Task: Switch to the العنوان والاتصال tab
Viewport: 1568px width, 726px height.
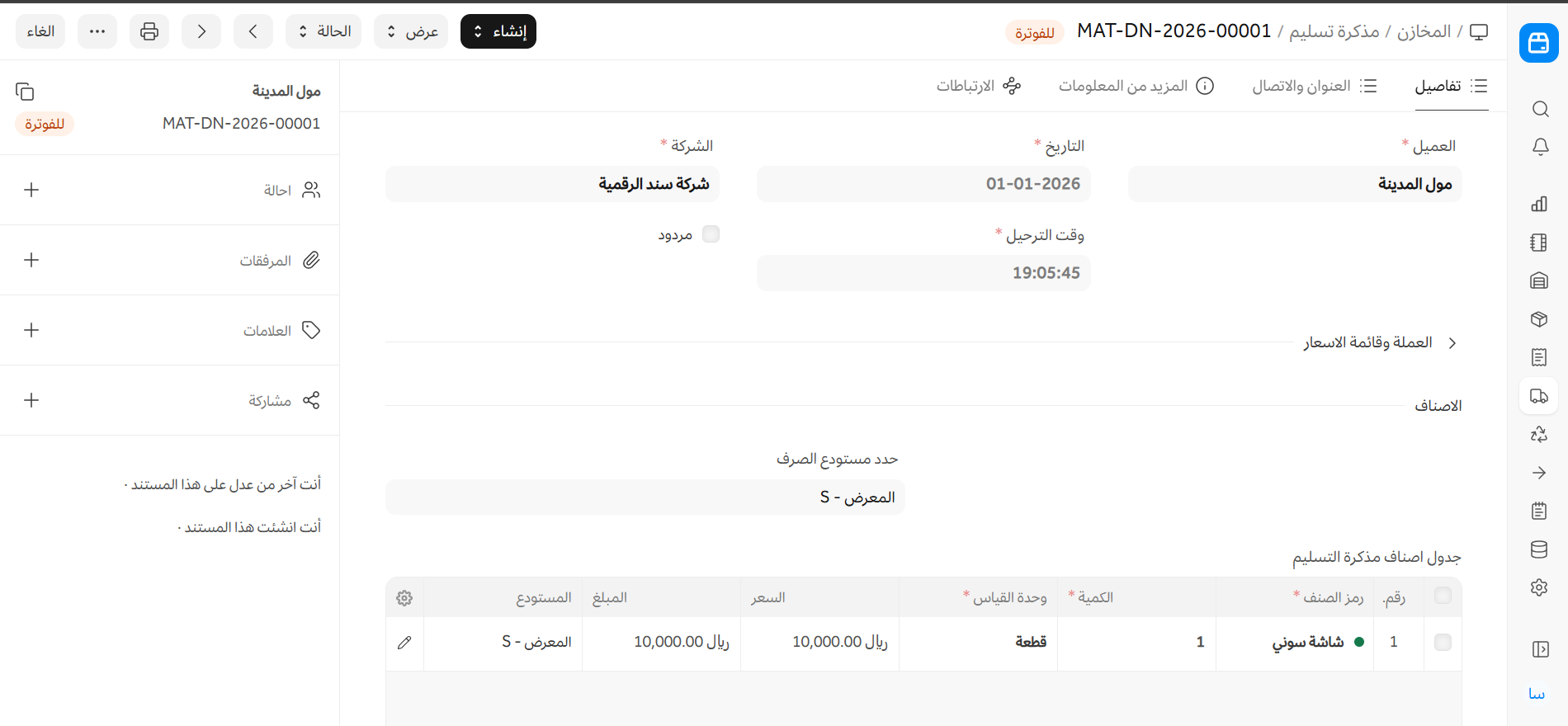Action: point(1314,86)
